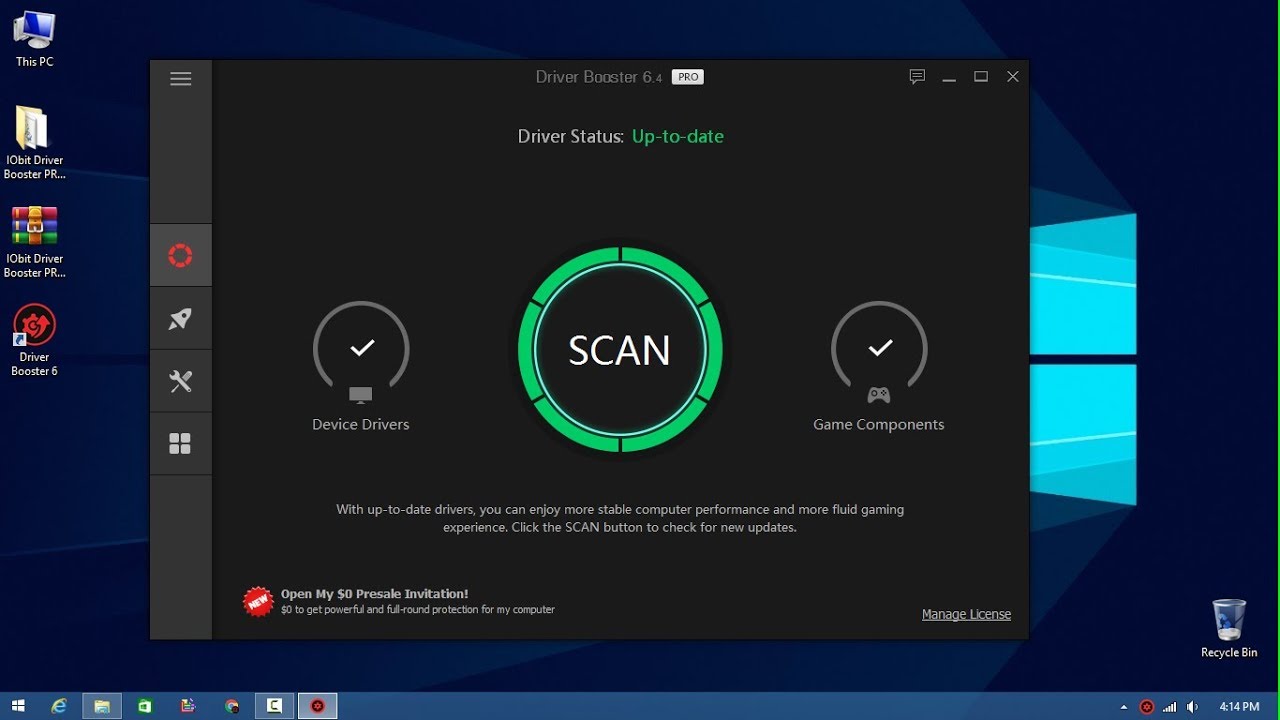Image resolution: width=1280 pixels, height=720 pixels.
Task: Open the Manage License link
Action: pyautogui.click(x=966, y=614)
